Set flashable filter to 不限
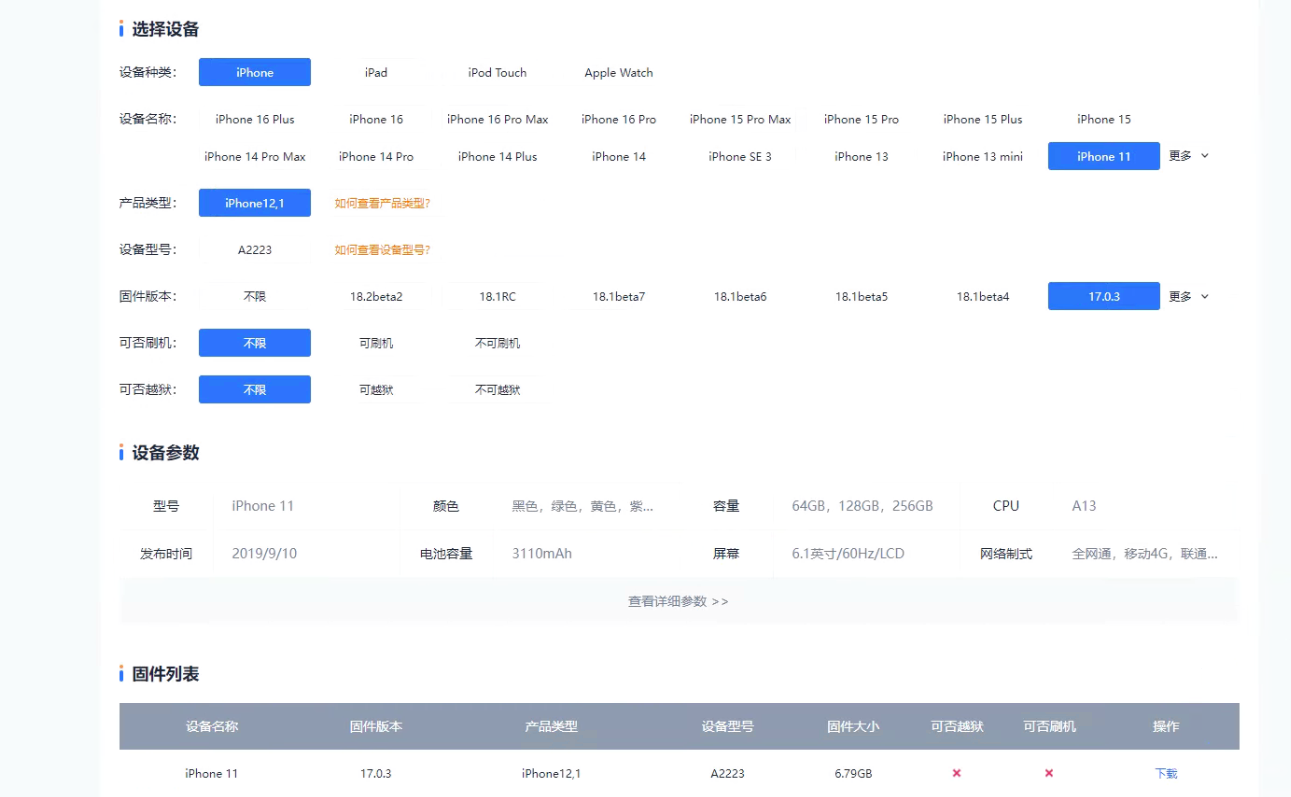This screenshot has width=1291, height=797. point(255,343)
